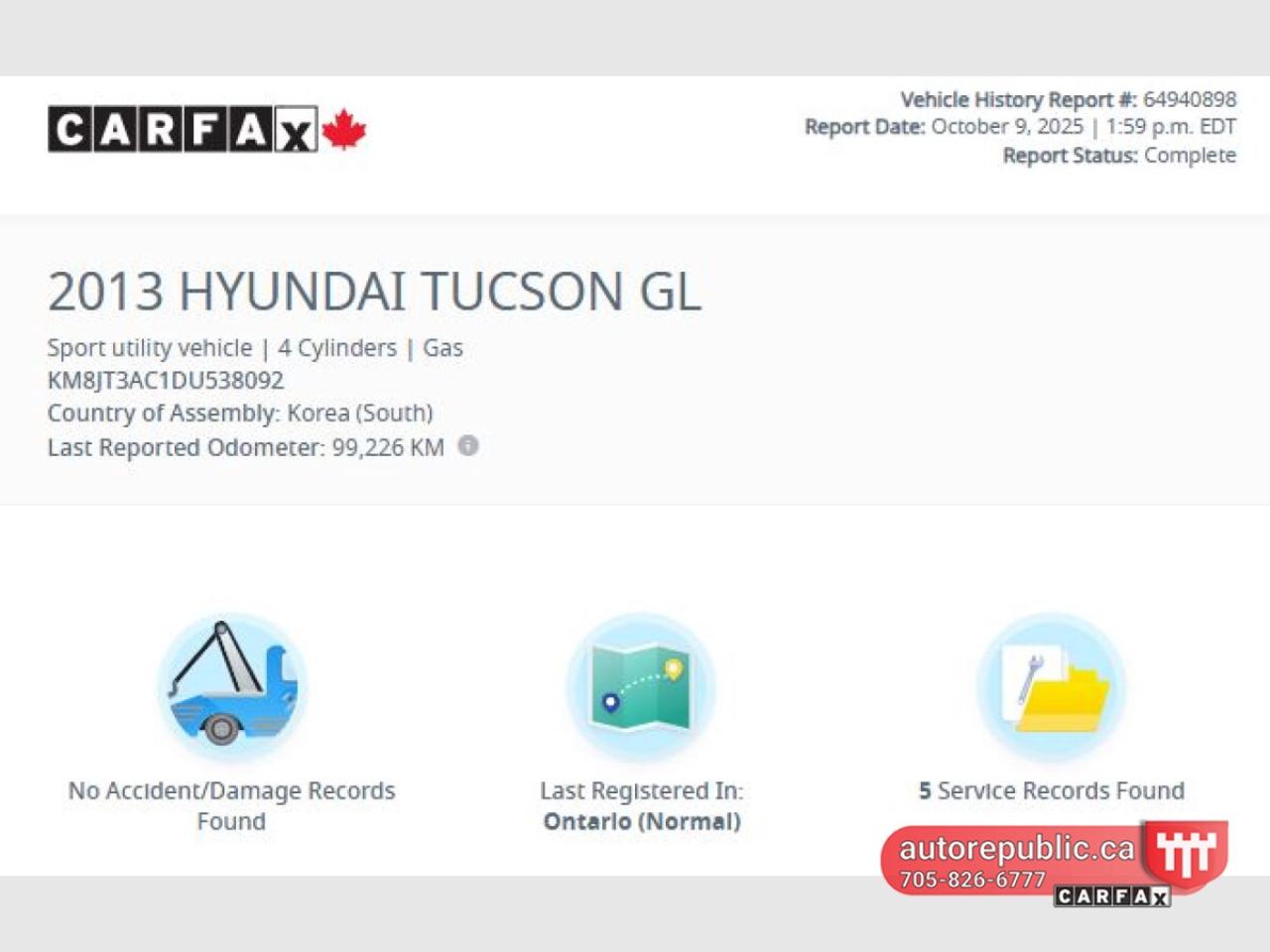Image resolution: width=1270 pixels, height=952 pixels.
Task: Click the Last Reported Odometer 99,226 KM value
Action: pos(387,447)
